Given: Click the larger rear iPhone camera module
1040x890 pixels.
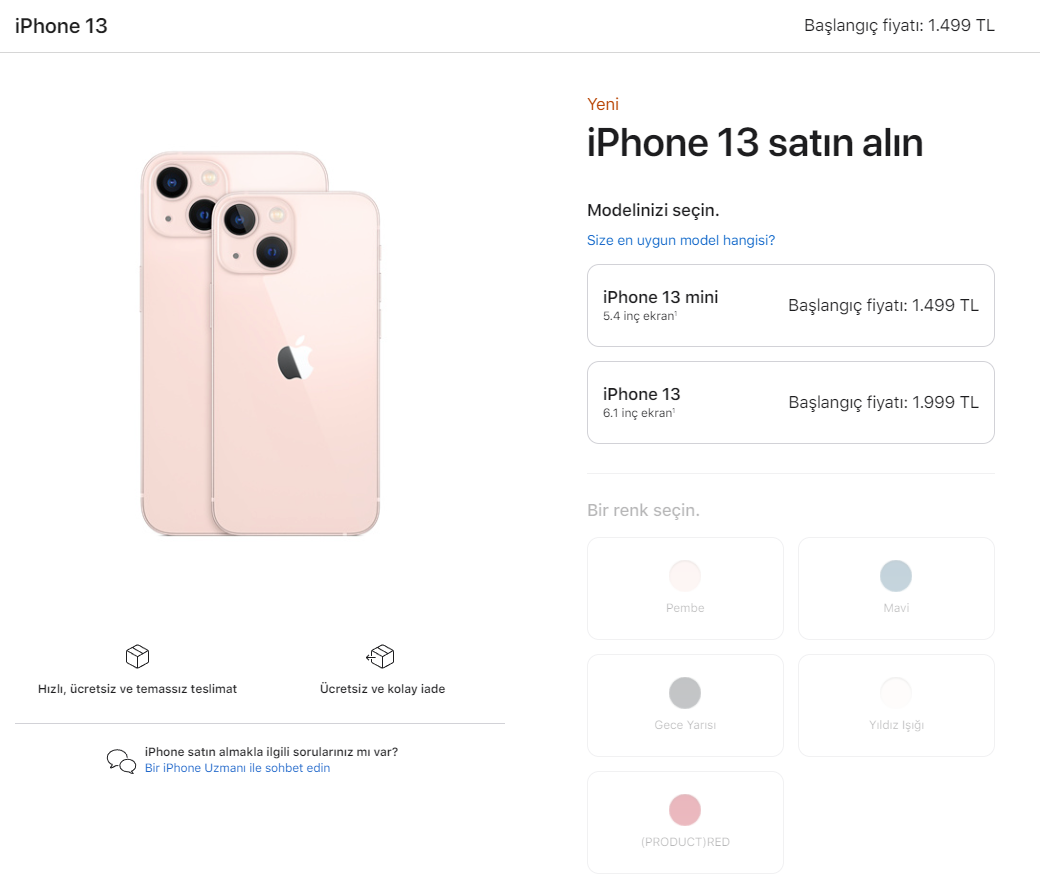Looking at the screenshot, I should tap(188, 198).
